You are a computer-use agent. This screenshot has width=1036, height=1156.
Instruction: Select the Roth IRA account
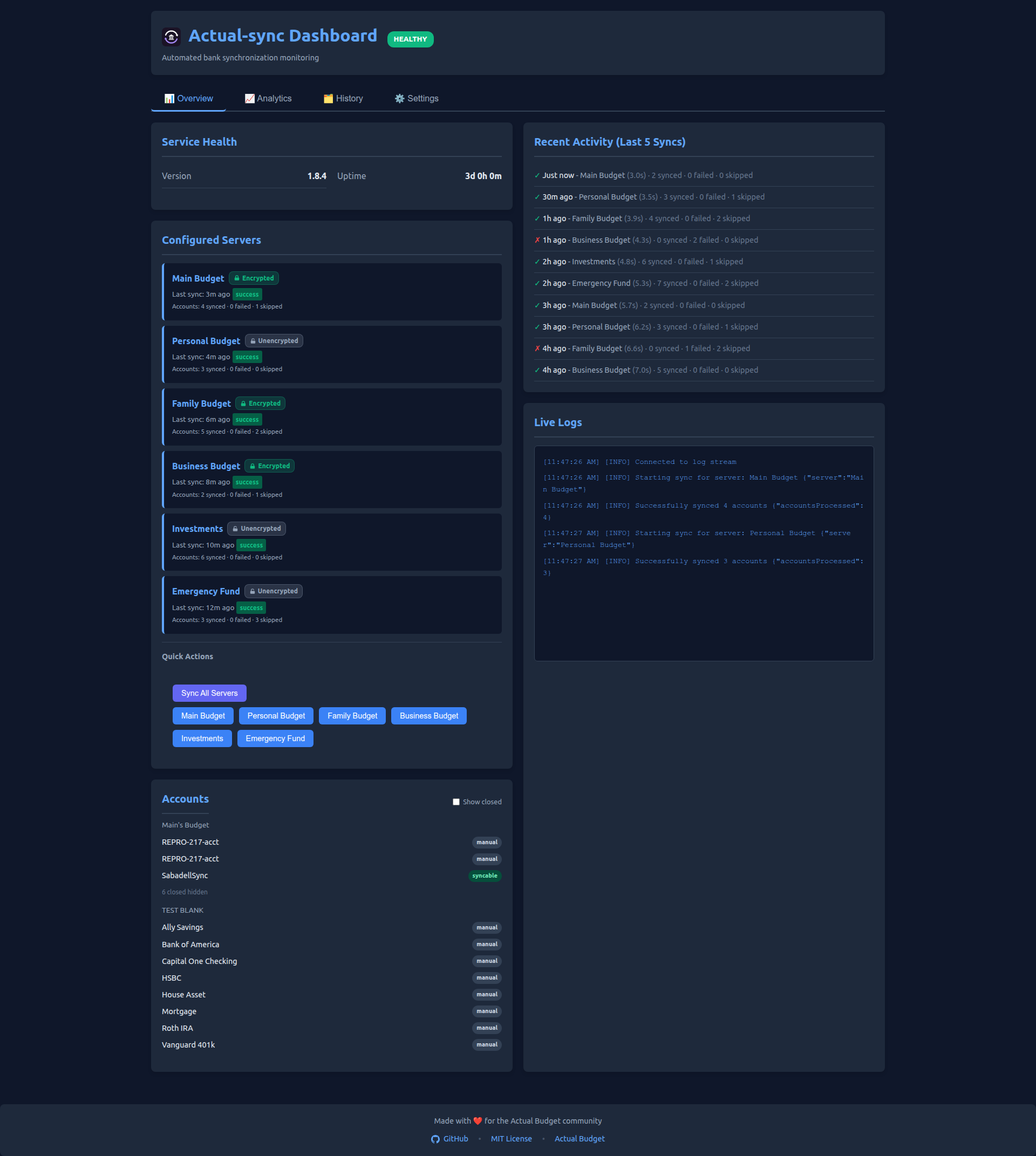[332, 1028]
